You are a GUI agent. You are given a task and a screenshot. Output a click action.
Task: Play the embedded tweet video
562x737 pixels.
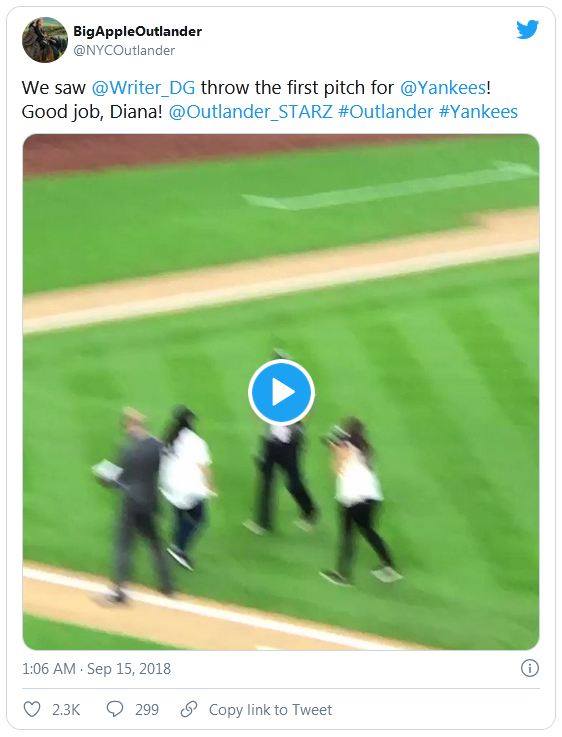tap(281, 392)
